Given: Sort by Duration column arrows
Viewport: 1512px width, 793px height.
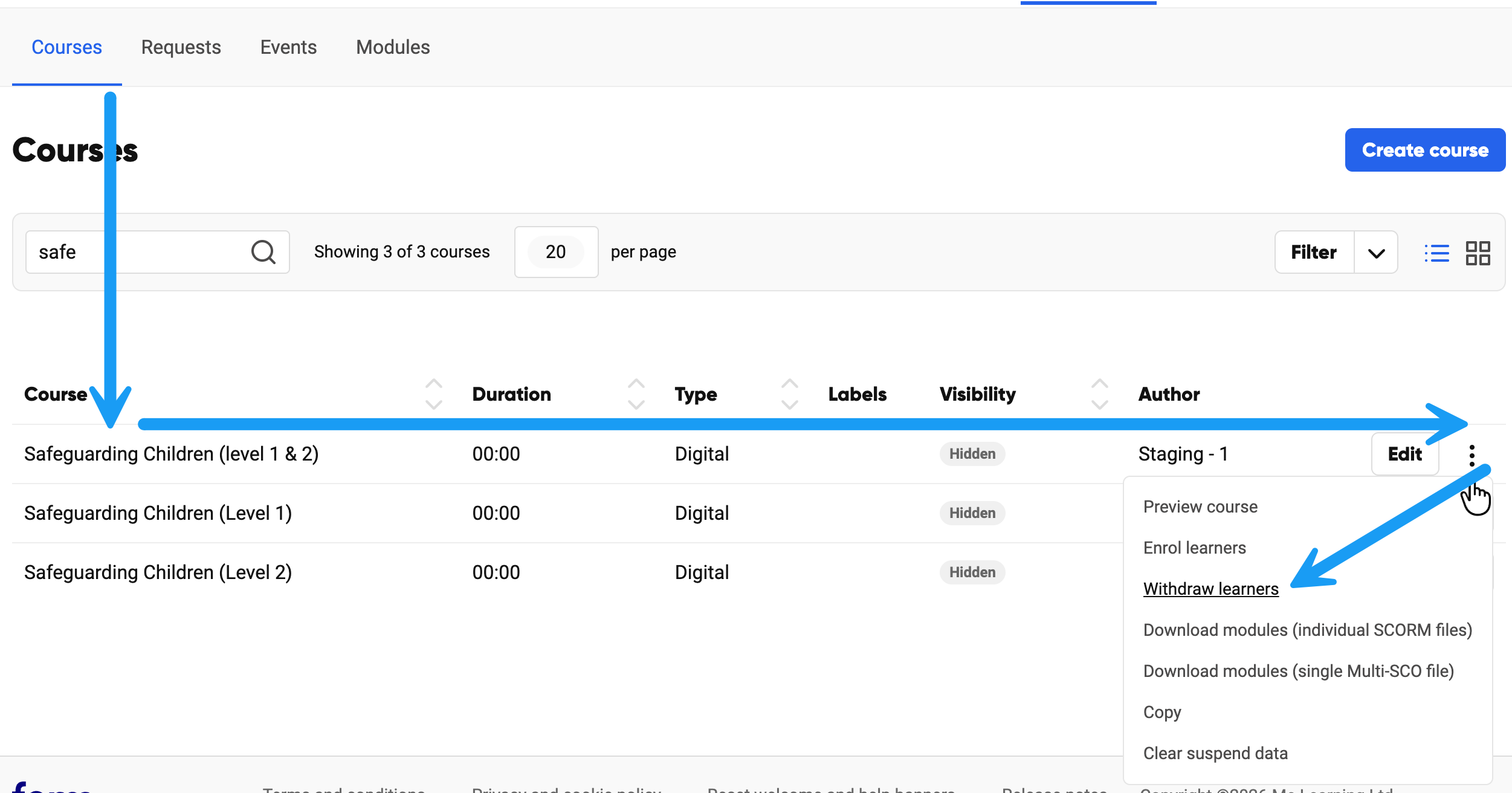Looking at the screenshot, I should click(x=636, y=394).
